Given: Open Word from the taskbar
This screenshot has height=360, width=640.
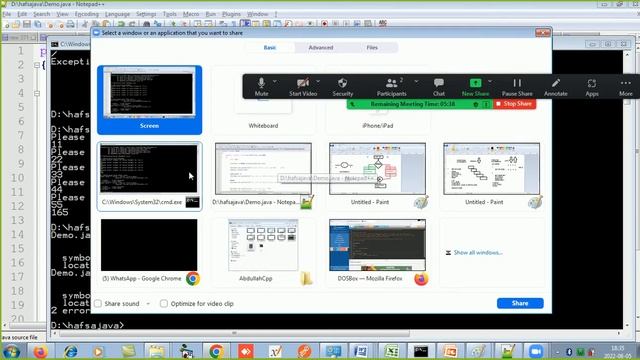Looking at the screenshot, I should click(x=361, y=351).
